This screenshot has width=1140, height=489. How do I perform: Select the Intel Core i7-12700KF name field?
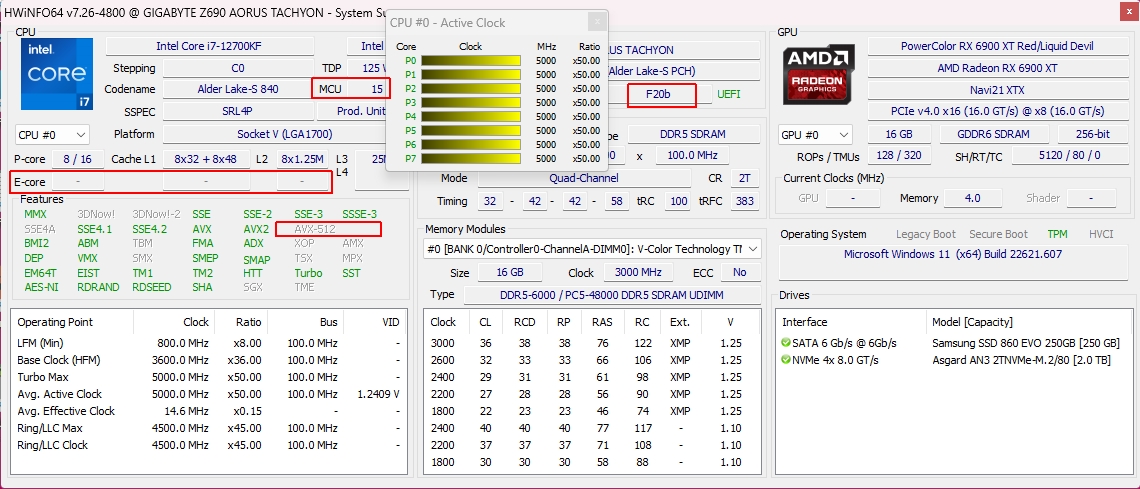209,46
